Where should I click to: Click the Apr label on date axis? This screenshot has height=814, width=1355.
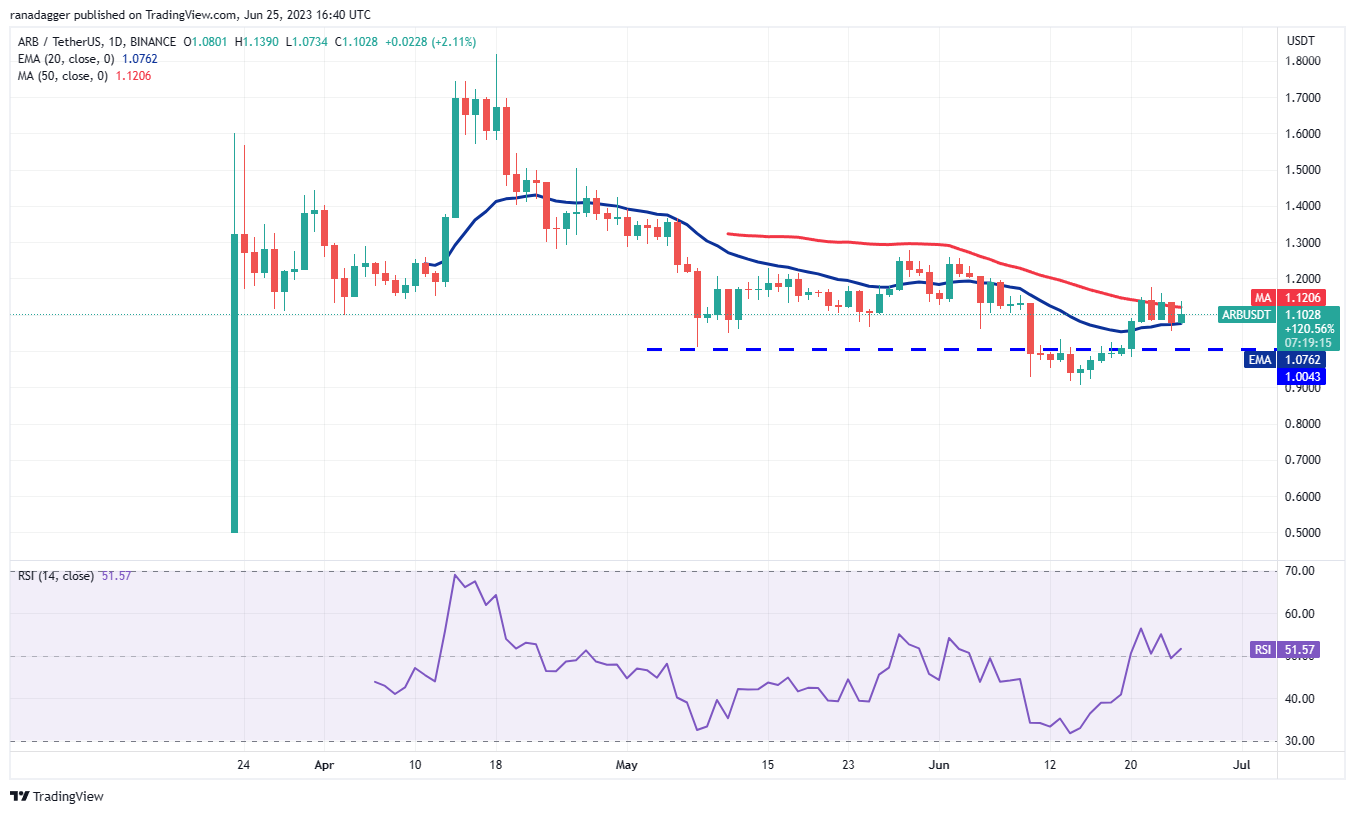(x=324, y=764)
